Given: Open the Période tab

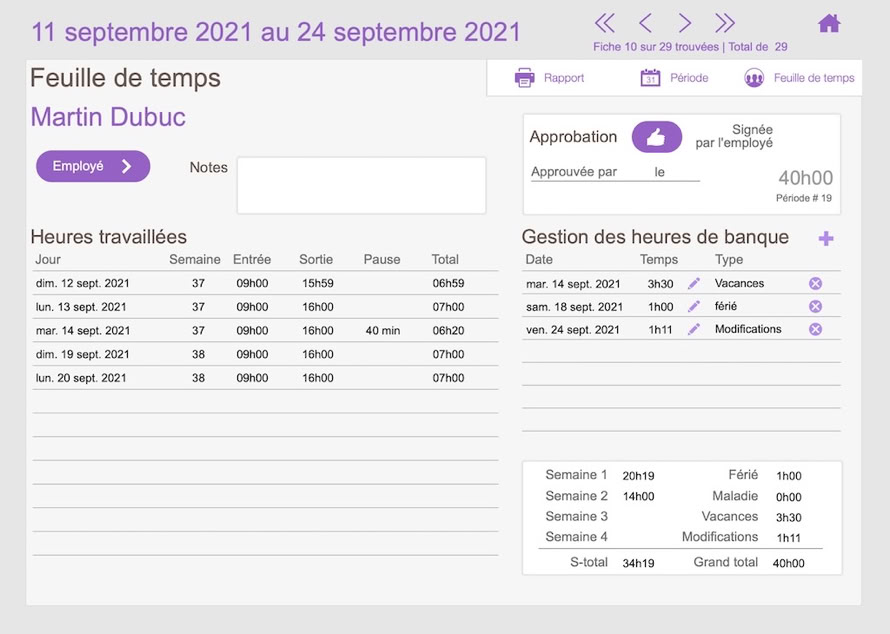Looking at the screenshot, I should (x=675, y=78).
